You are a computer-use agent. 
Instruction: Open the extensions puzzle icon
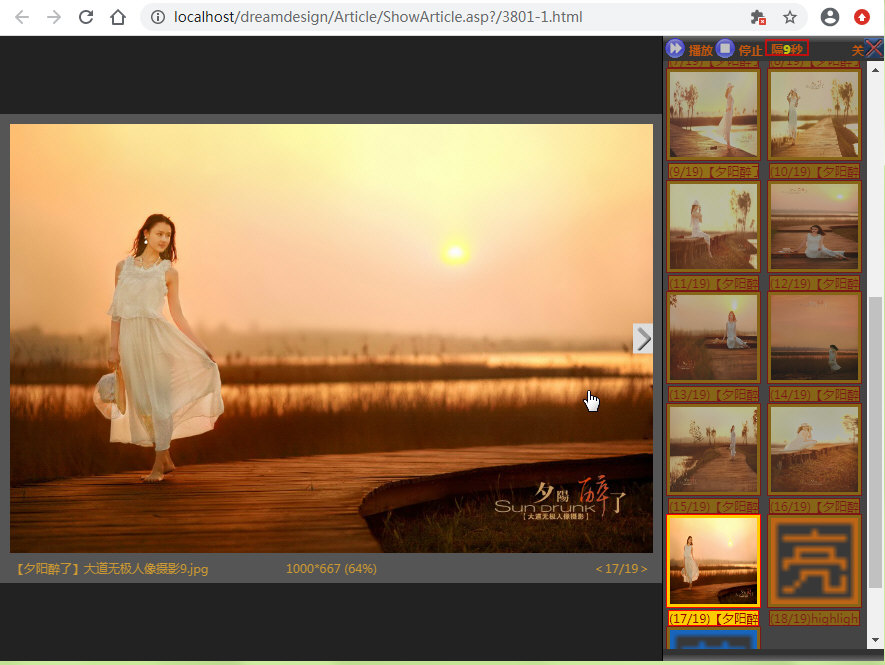pyautogui.click(x=758, y=18)
